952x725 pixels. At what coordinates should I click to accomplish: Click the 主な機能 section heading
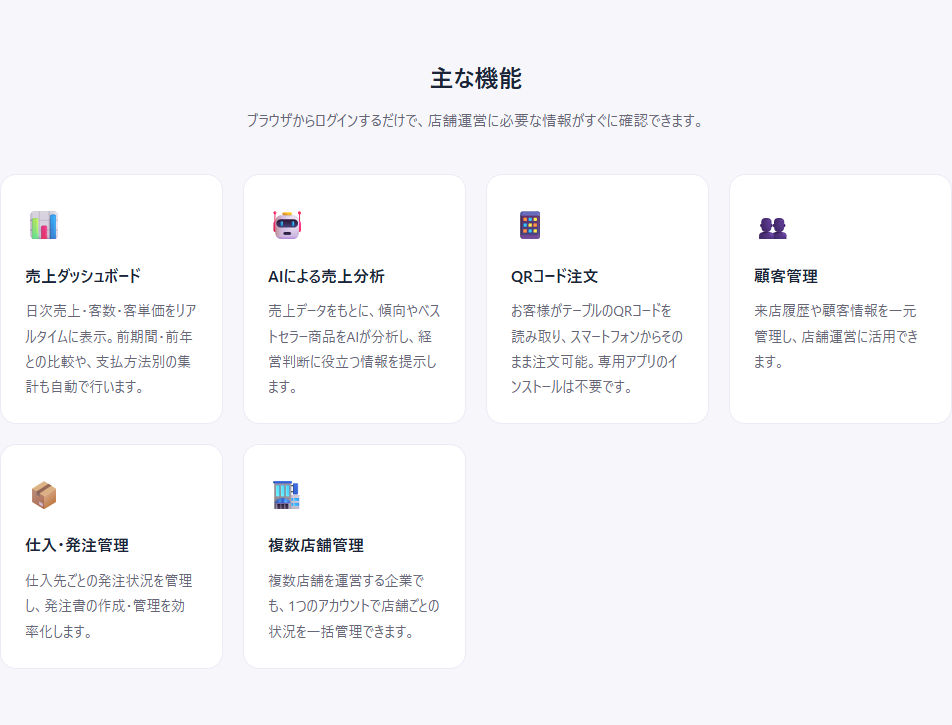coord(476,79)
